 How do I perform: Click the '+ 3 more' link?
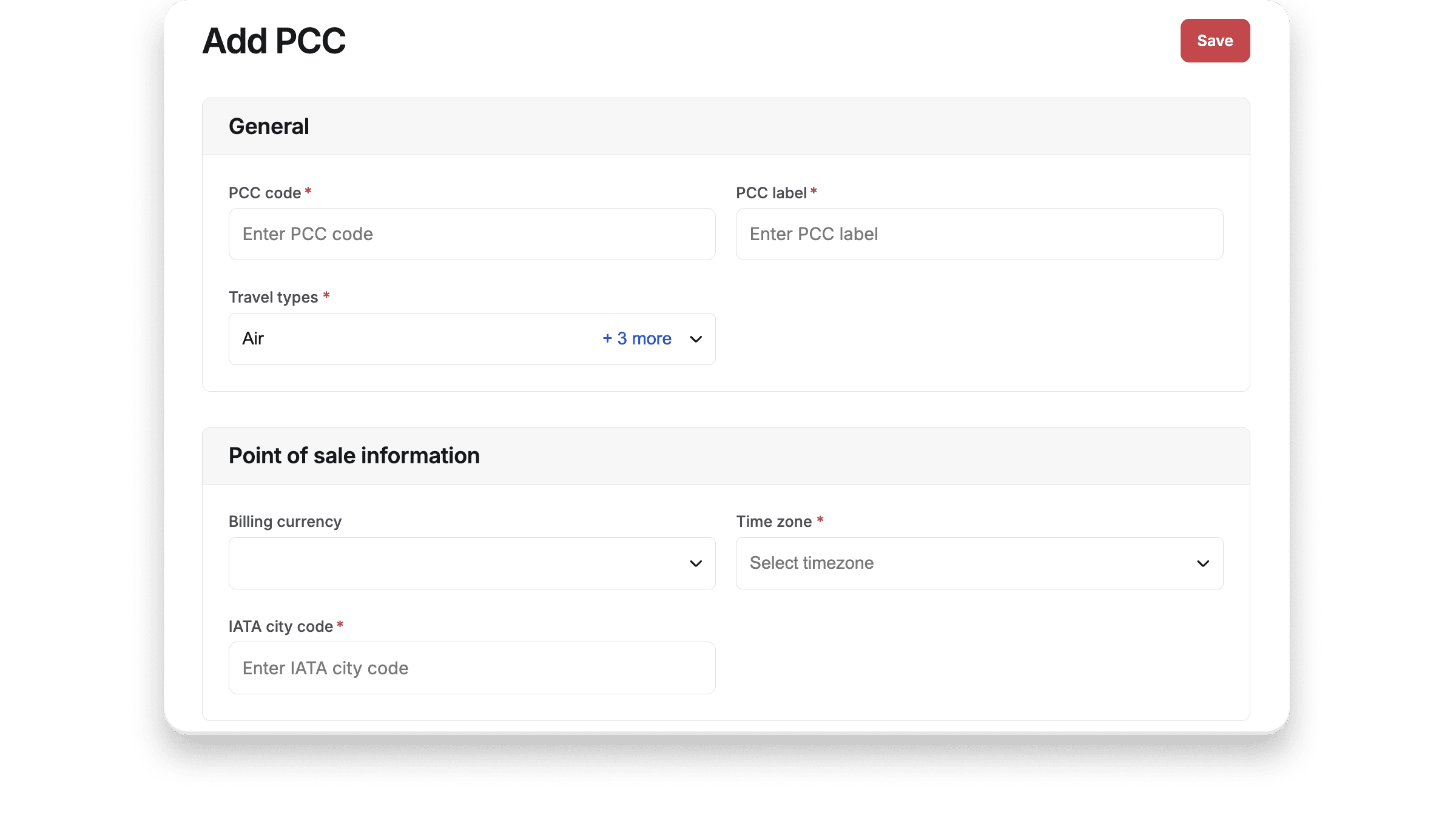click(x=637, y=338)
